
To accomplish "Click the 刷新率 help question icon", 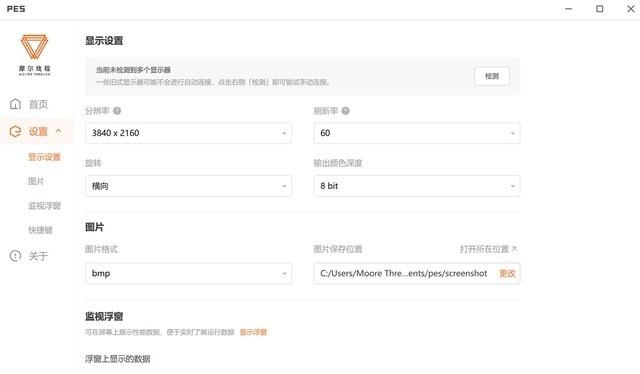I will [x=345, y=111].
